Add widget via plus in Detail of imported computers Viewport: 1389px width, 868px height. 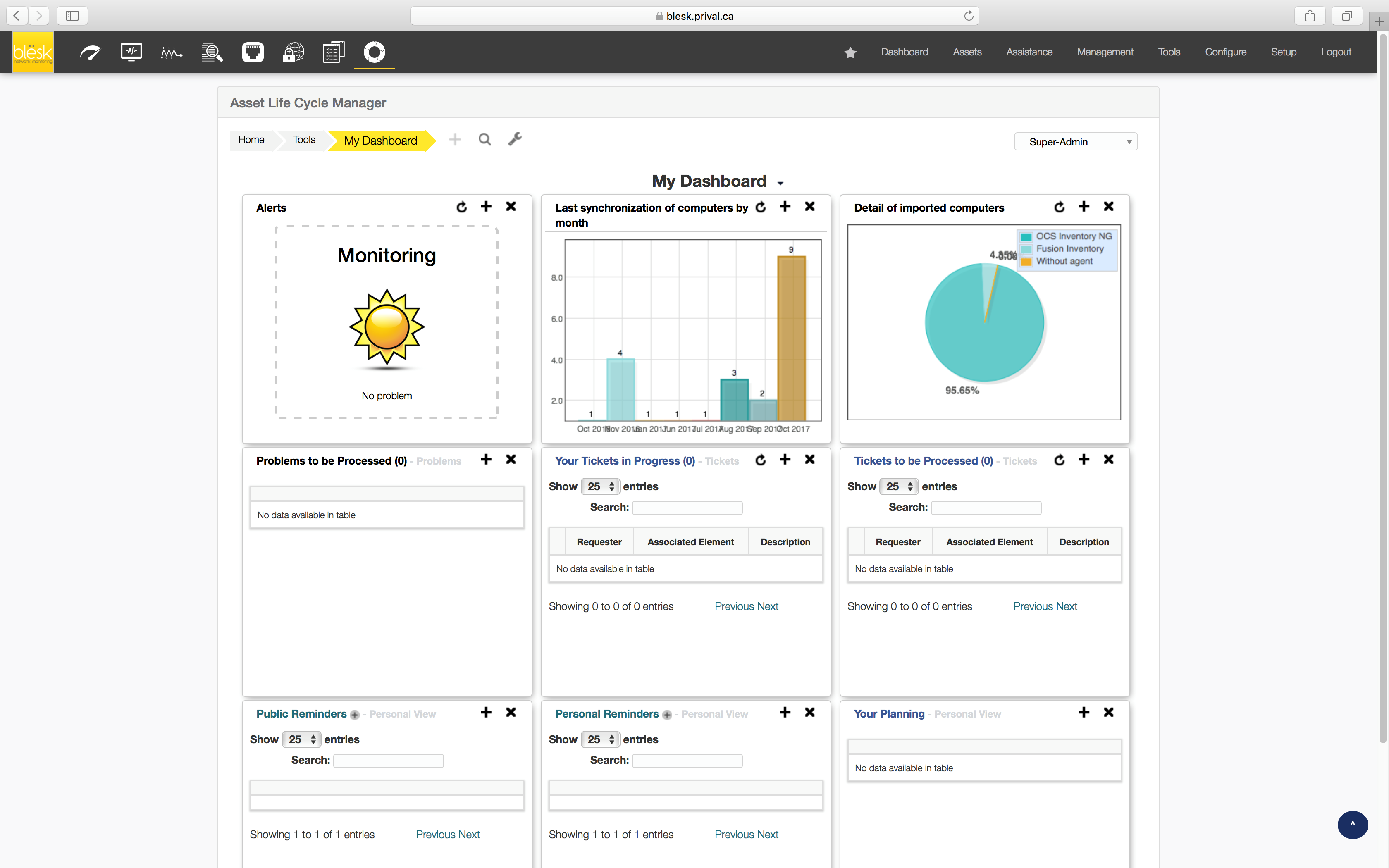click(1084, 207)
